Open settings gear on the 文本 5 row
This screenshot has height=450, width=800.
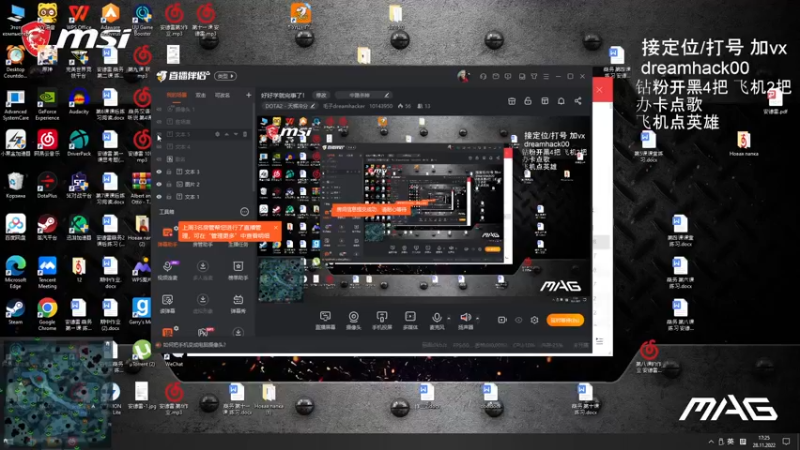tap(217, 134)
